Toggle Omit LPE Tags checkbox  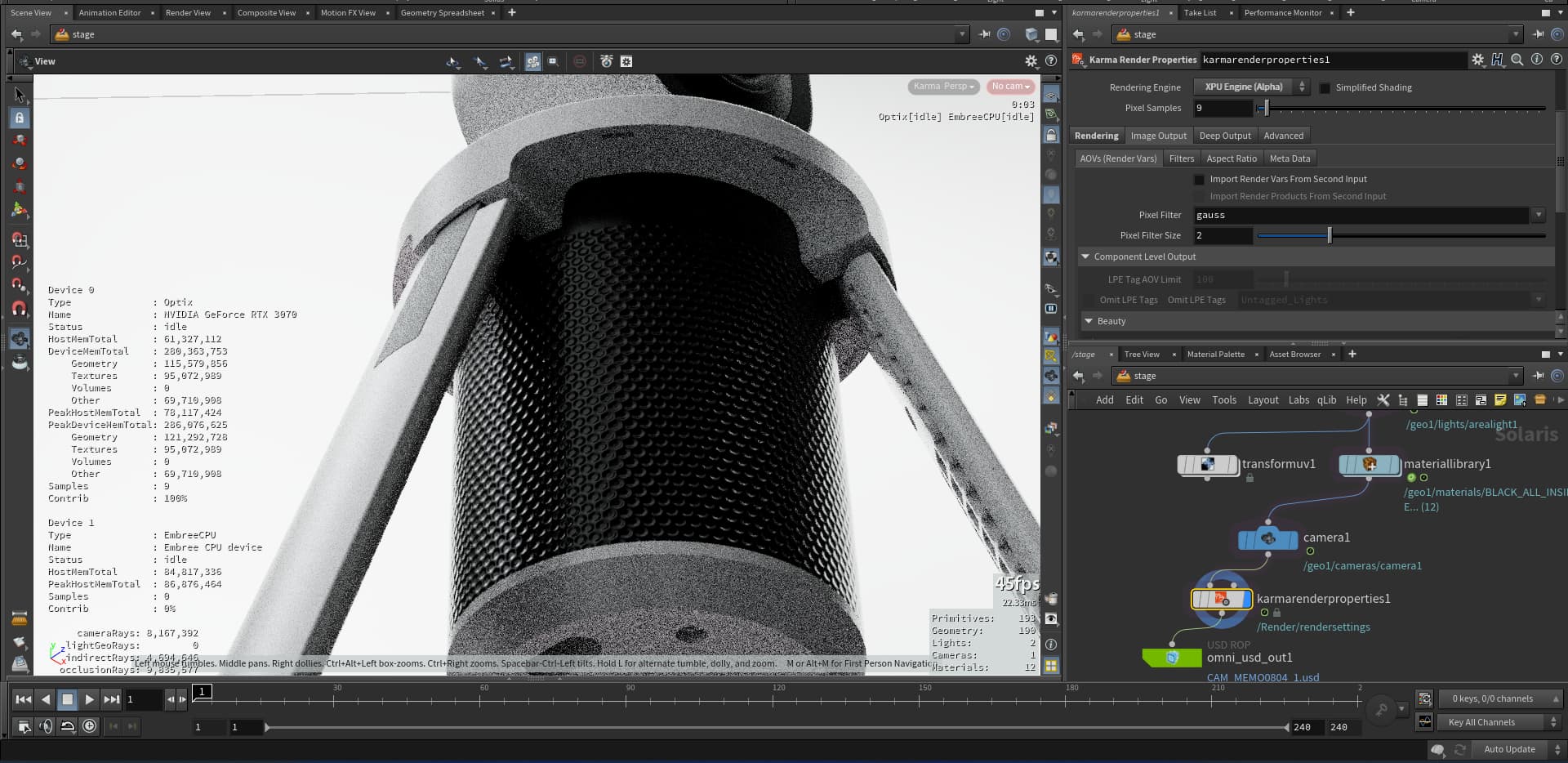point(1088,301)
